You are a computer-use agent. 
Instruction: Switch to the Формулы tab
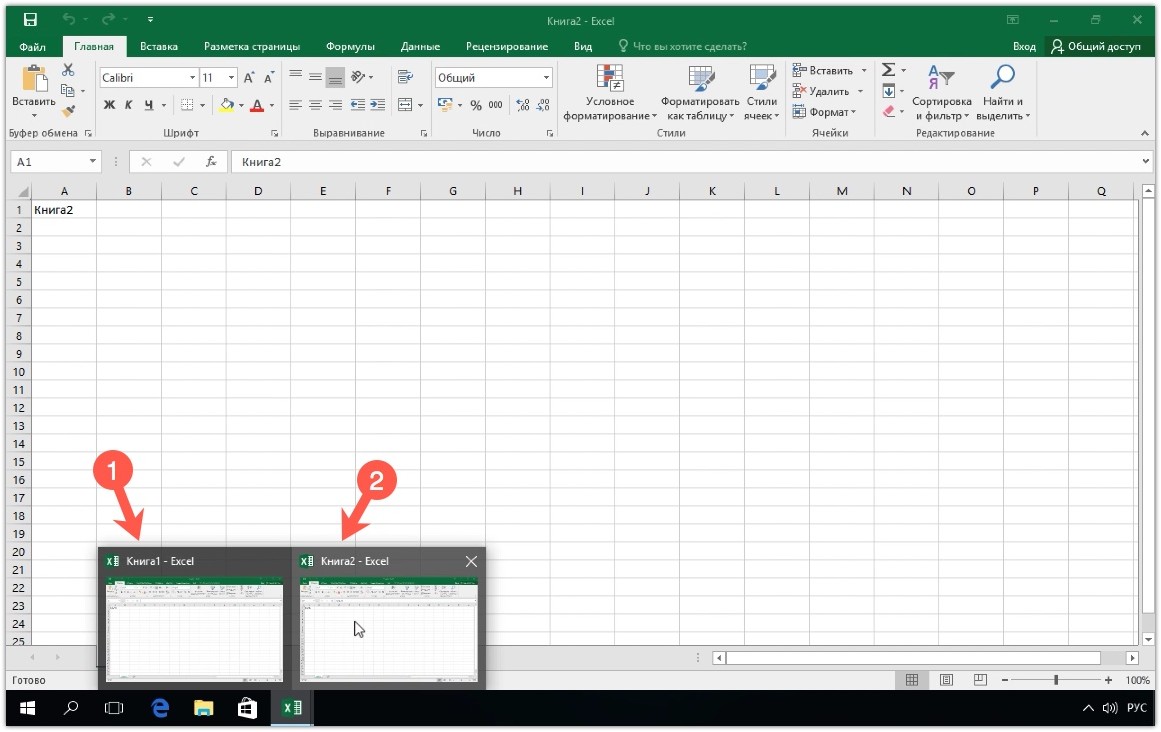coord(350,47)
